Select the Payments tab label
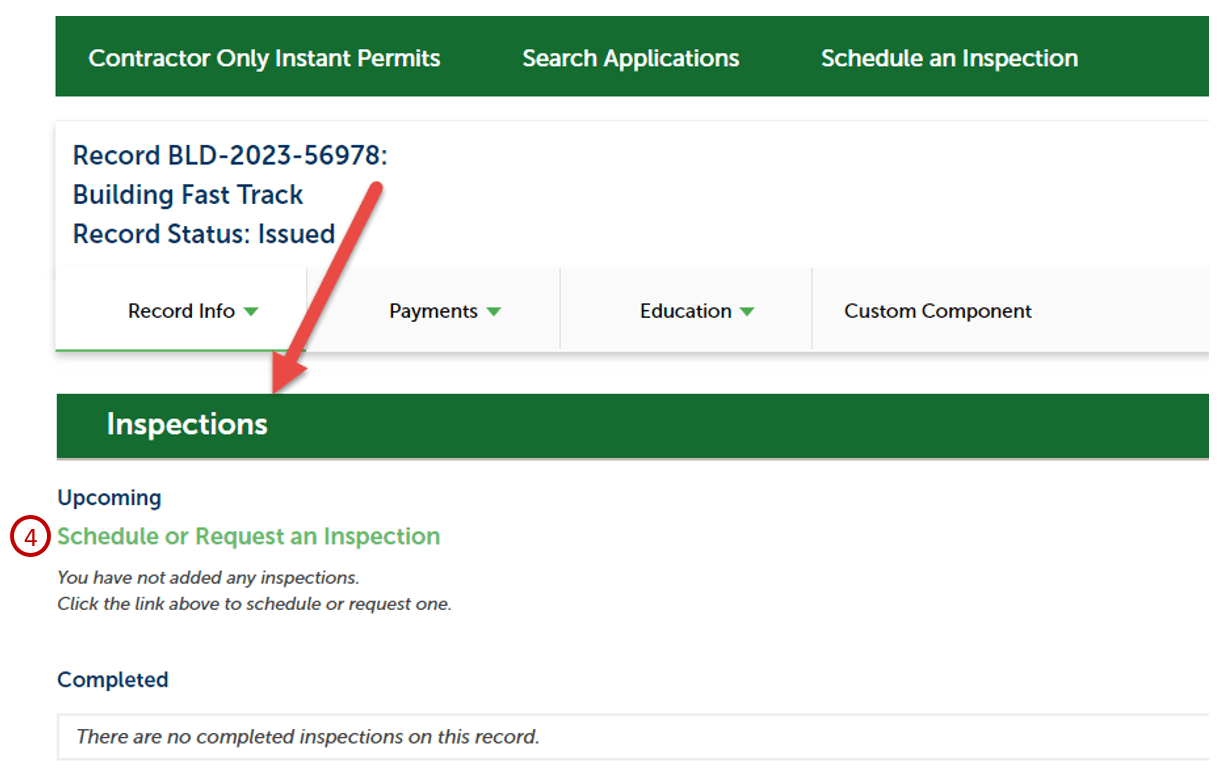Screen dimensions: 1225x774 point(433,311)
